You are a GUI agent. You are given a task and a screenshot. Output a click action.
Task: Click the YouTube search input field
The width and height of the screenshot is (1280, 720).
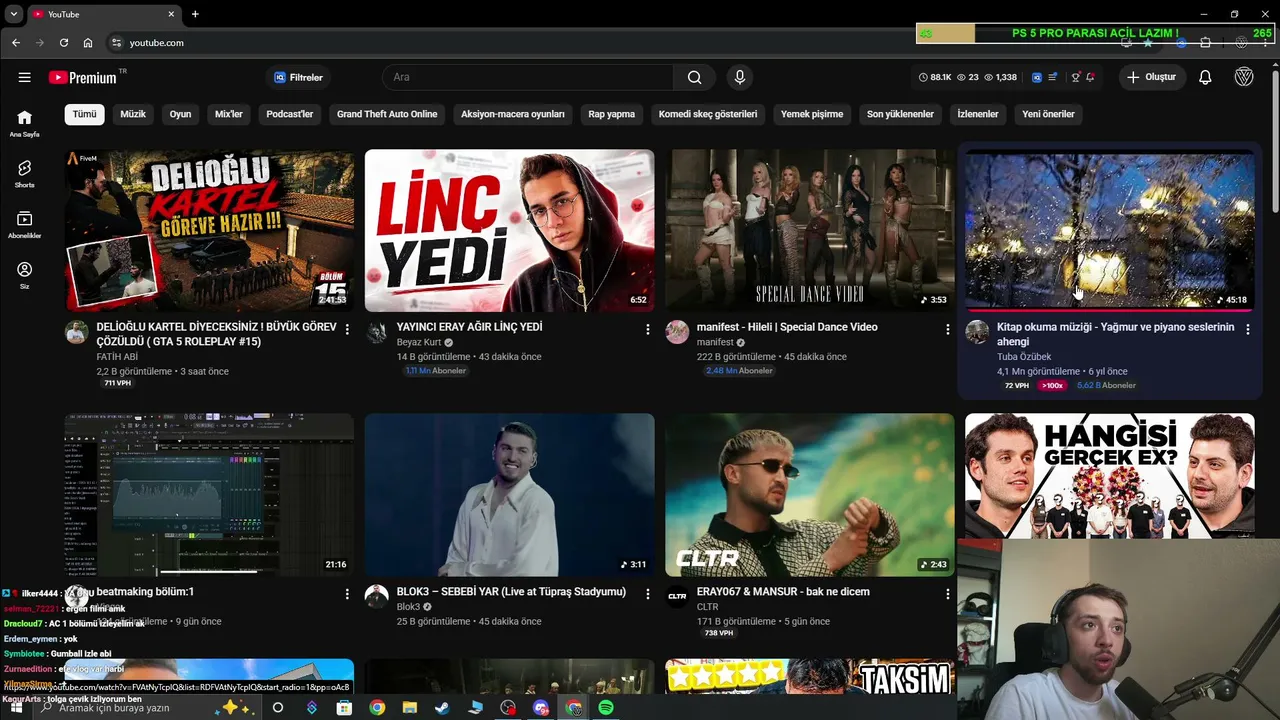[527, 77]
